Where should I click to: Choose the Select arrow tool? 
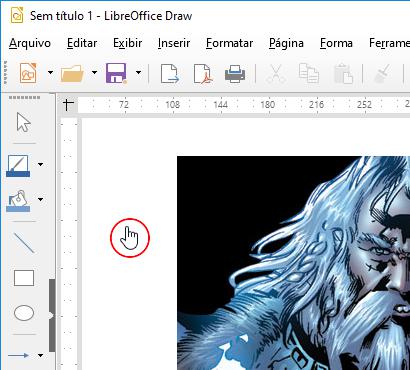click(24, 122)
